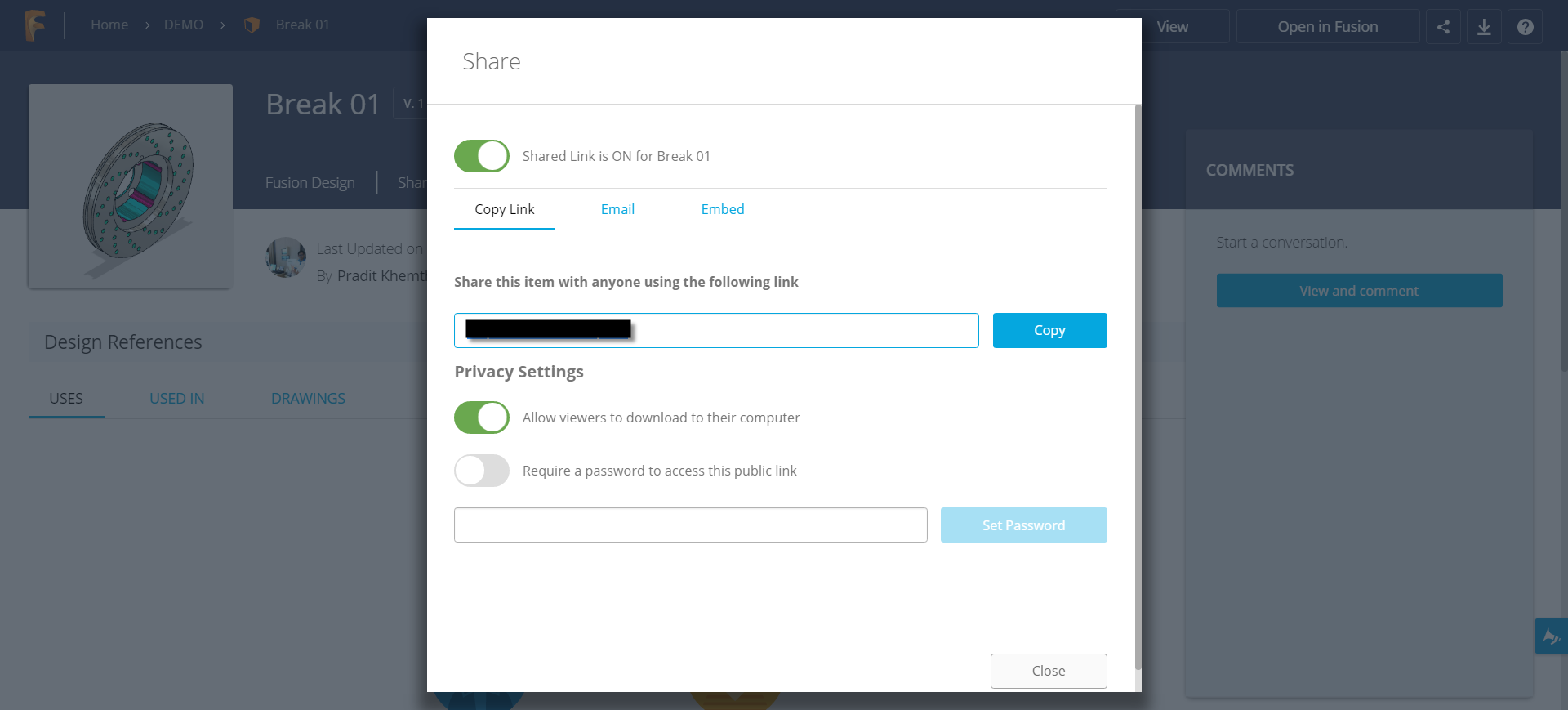Click the Share dialog vertical scrollbar

point(1138,392)
